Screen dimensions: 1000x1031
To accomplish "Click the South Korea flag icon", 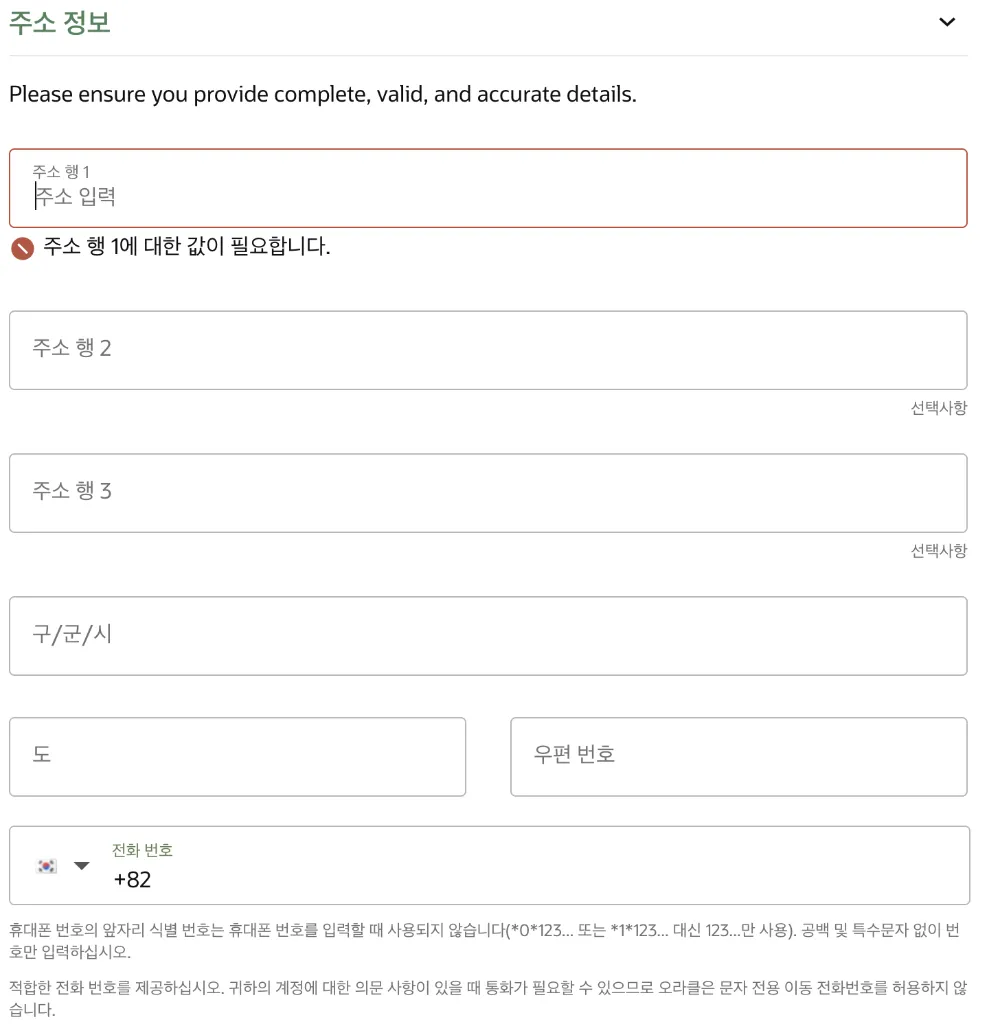I will point(47,866).
